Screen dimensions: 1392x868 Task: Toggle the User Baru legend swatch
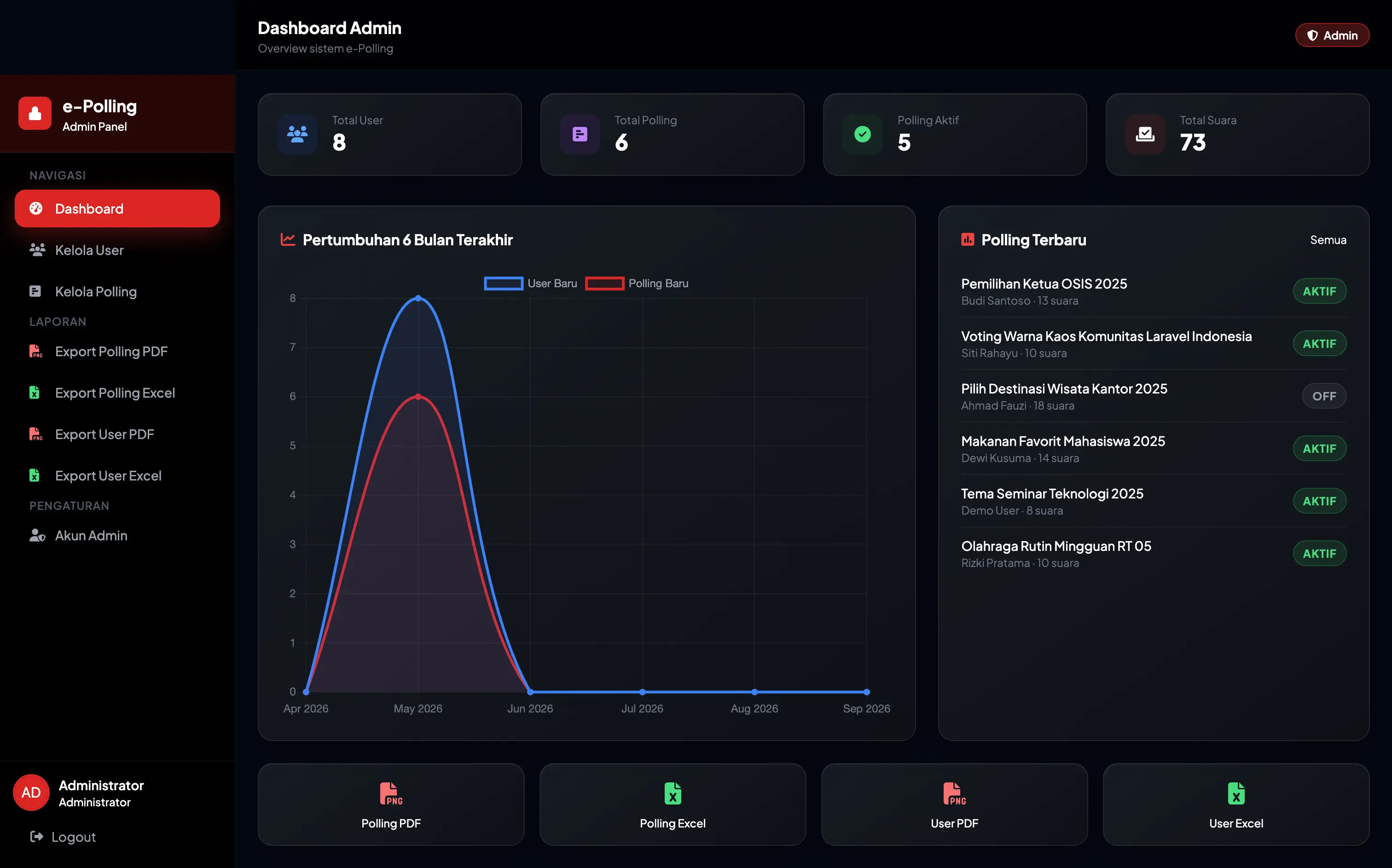point(504,283)
